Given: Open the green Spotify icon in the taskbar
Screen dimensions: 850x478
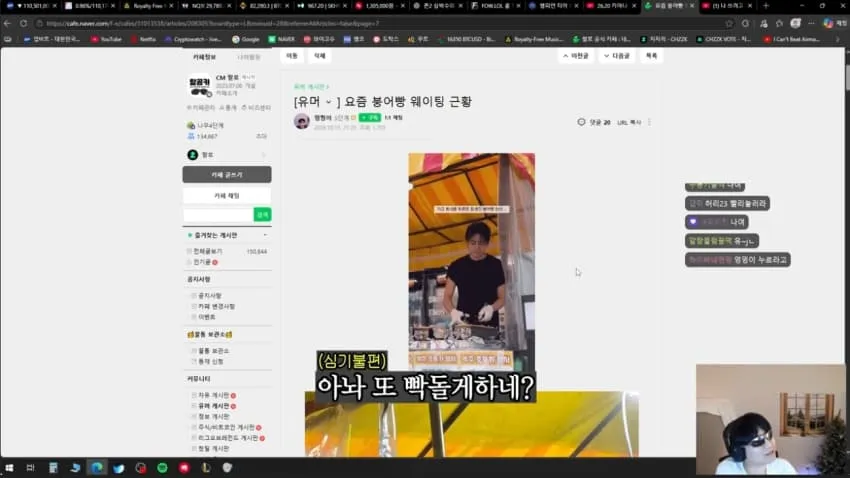Looking at the screenshot, I should click(162, 468).
